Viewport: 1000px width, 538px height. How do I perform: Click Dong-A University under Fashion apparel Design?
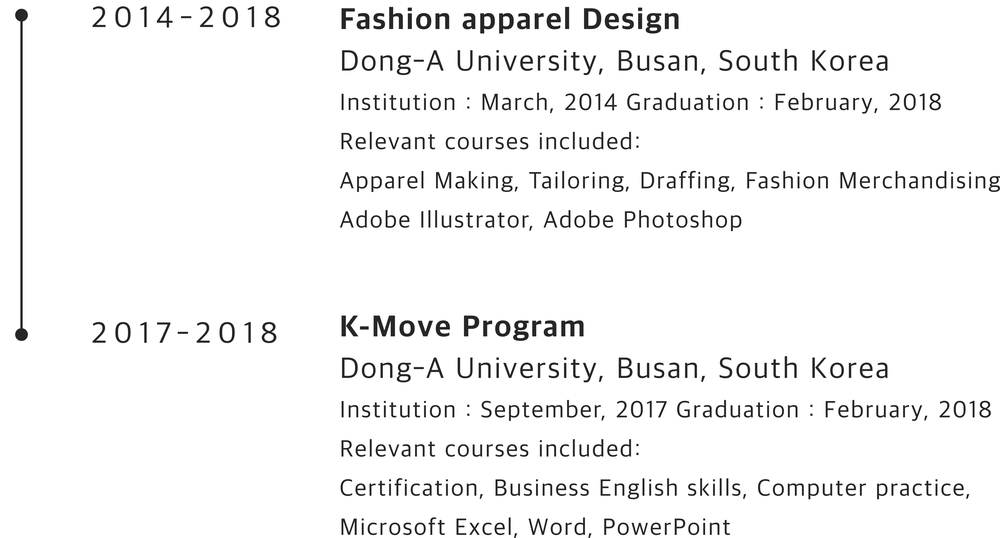(614, 62)
